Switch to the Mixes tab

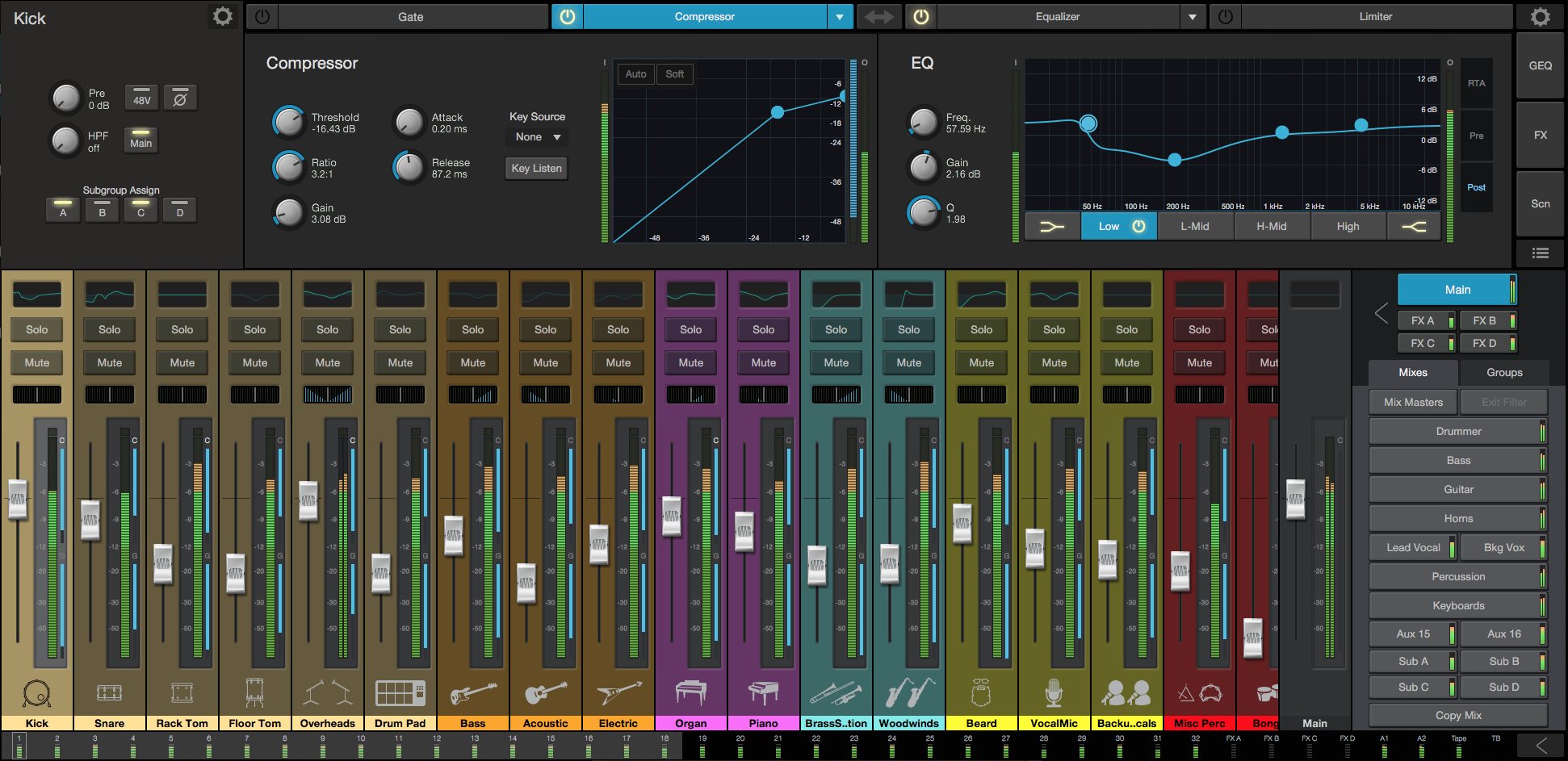pos(1413,372)
